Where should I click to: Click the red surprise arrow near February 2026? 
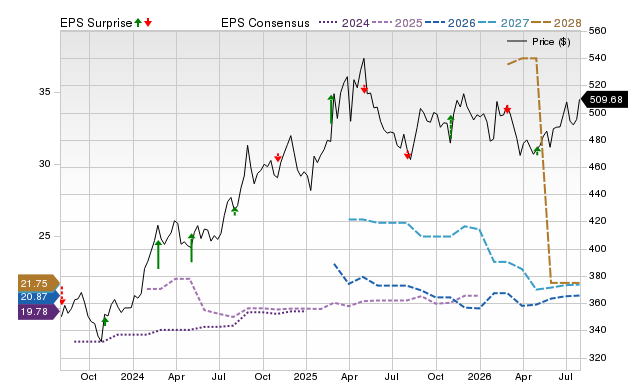click(507, 109)
